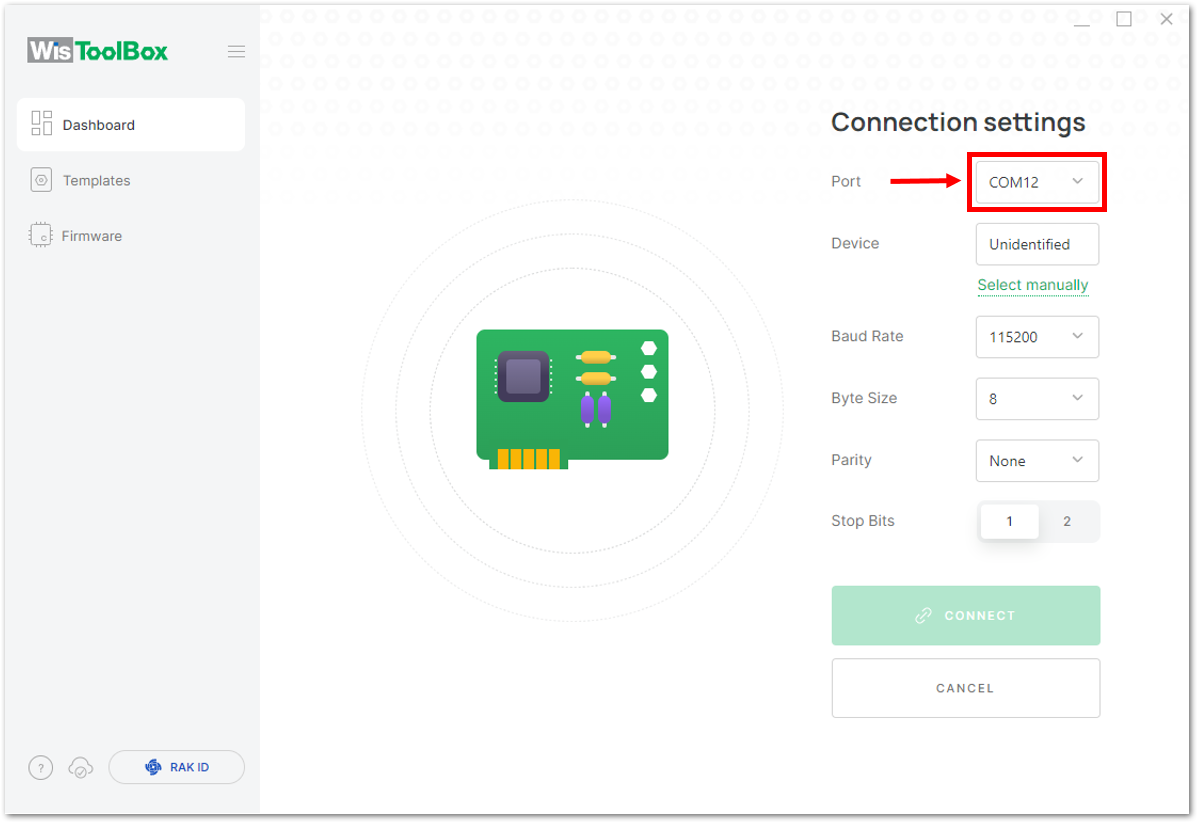Click the Baud Rate label
The height and width of the screenshot is (823, 1198).
tap(867, 336)
